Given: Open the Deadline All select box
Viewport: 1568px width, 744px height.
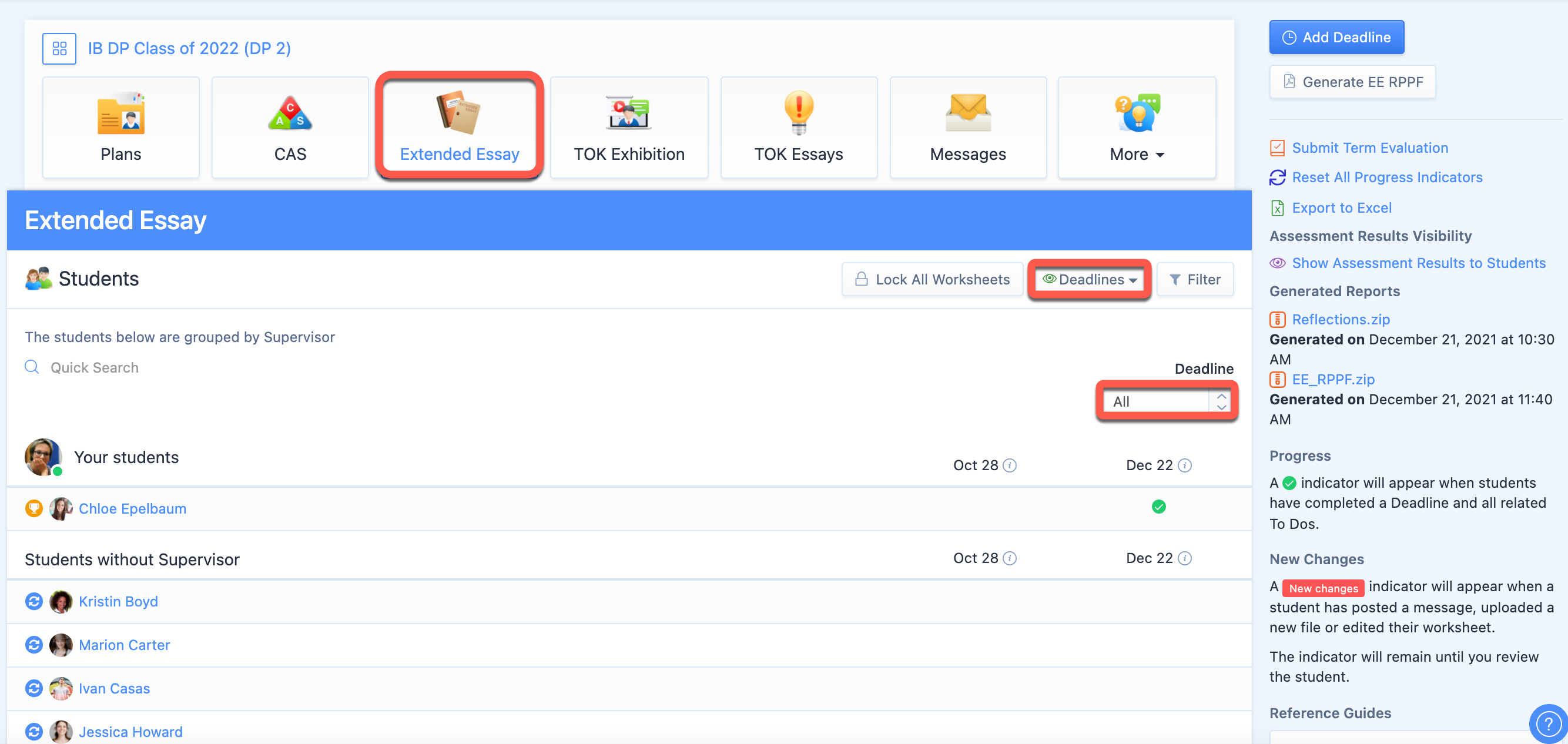Looking at the screenshot, I should click(x=1167, y=401).
